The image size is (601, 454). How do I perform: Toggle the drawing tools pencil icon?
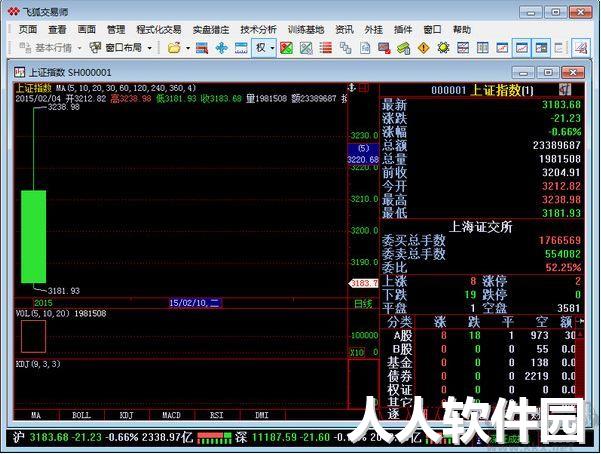coord(581,48)
